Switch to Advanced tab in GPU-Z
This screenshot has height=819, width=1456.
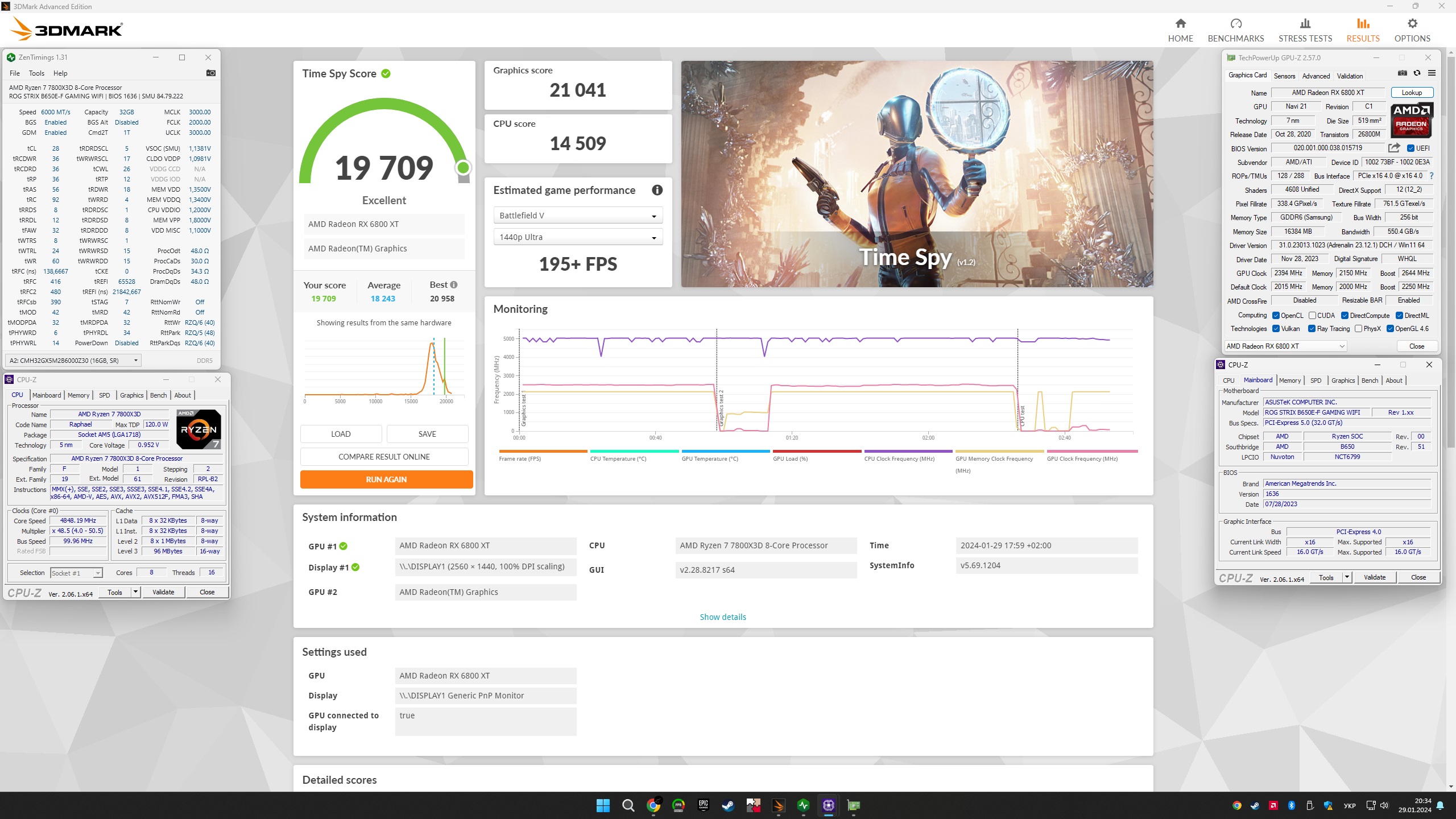coord(1316,76)
